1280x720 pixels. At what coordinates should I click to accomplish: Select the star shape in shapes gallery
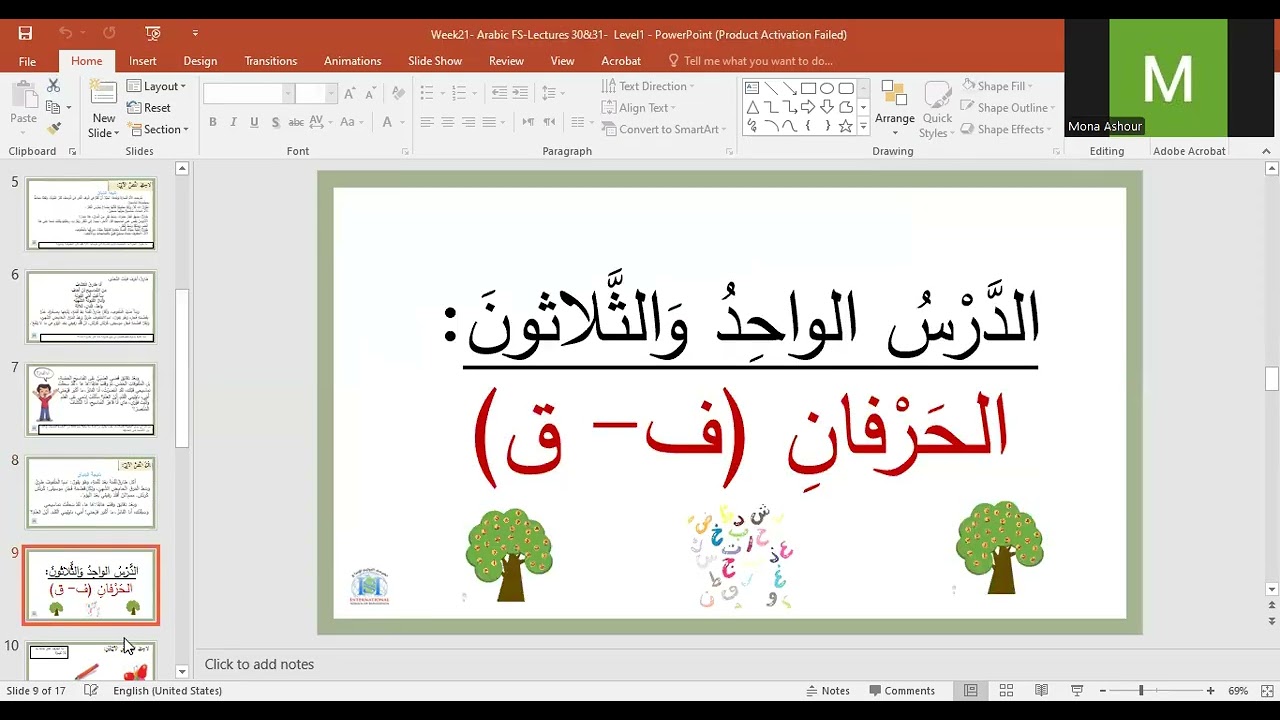(846, 126)
